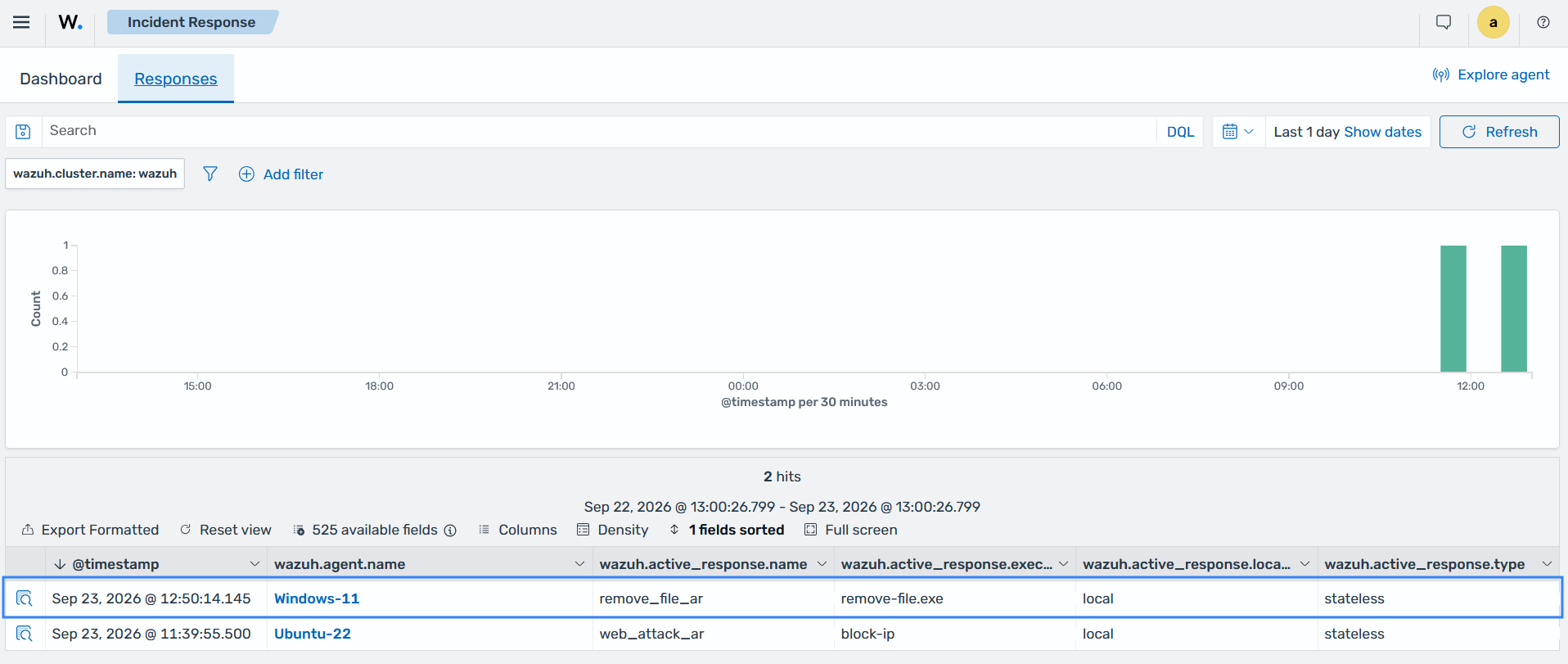Inspect the Ubuntu-22 row document details

25,634
